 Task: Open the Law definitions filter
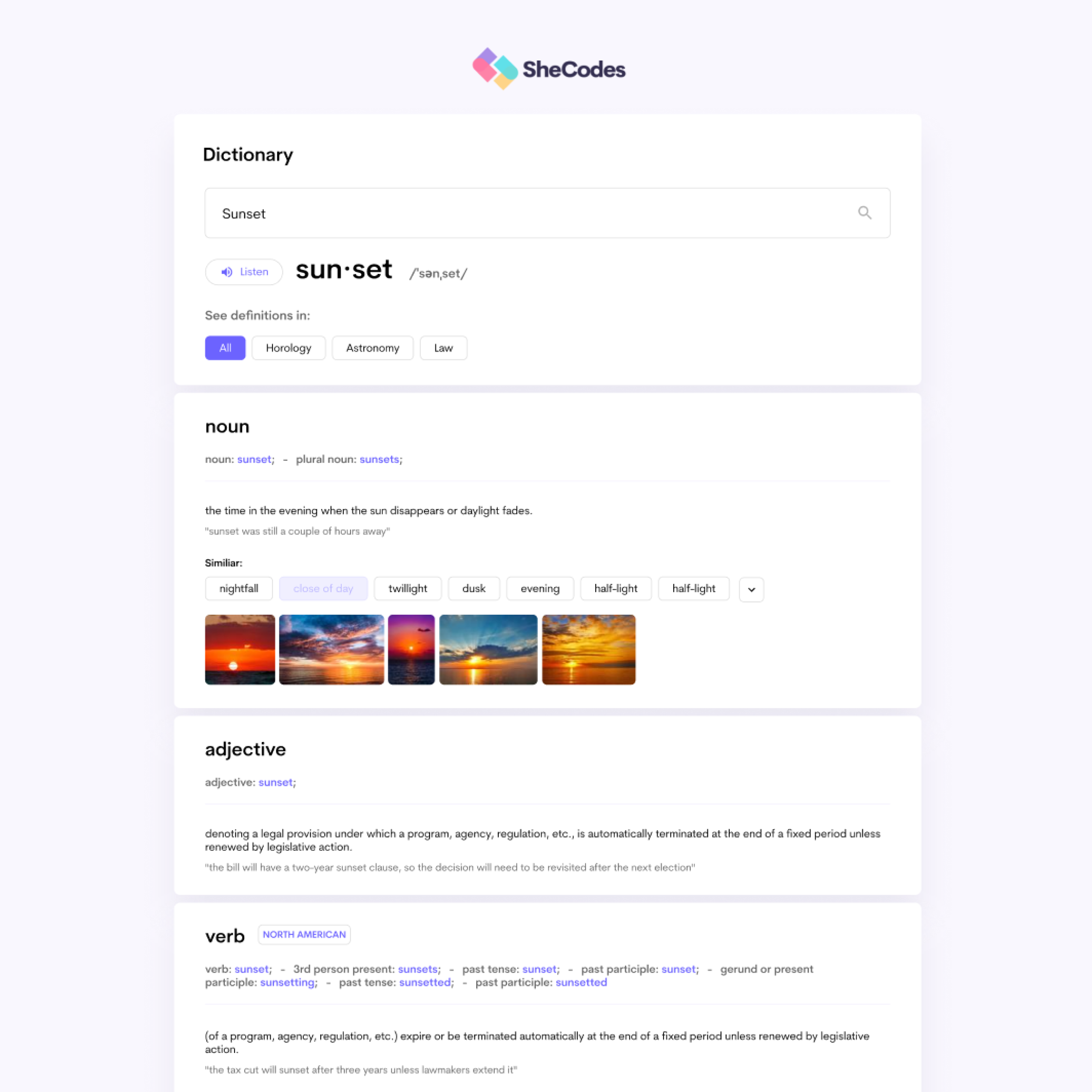coord(443,347)
